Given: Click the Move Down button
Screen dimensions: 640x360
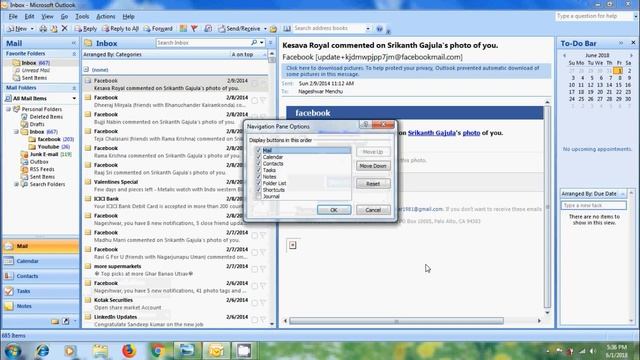Looking at the screenshot, I should pos(373,166).
